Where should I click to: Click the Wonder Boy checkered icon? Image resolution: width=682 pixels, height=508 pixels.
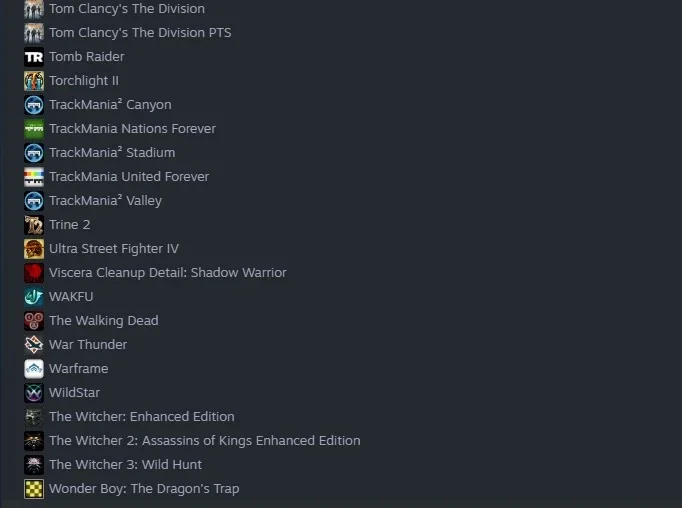(34, 489)
